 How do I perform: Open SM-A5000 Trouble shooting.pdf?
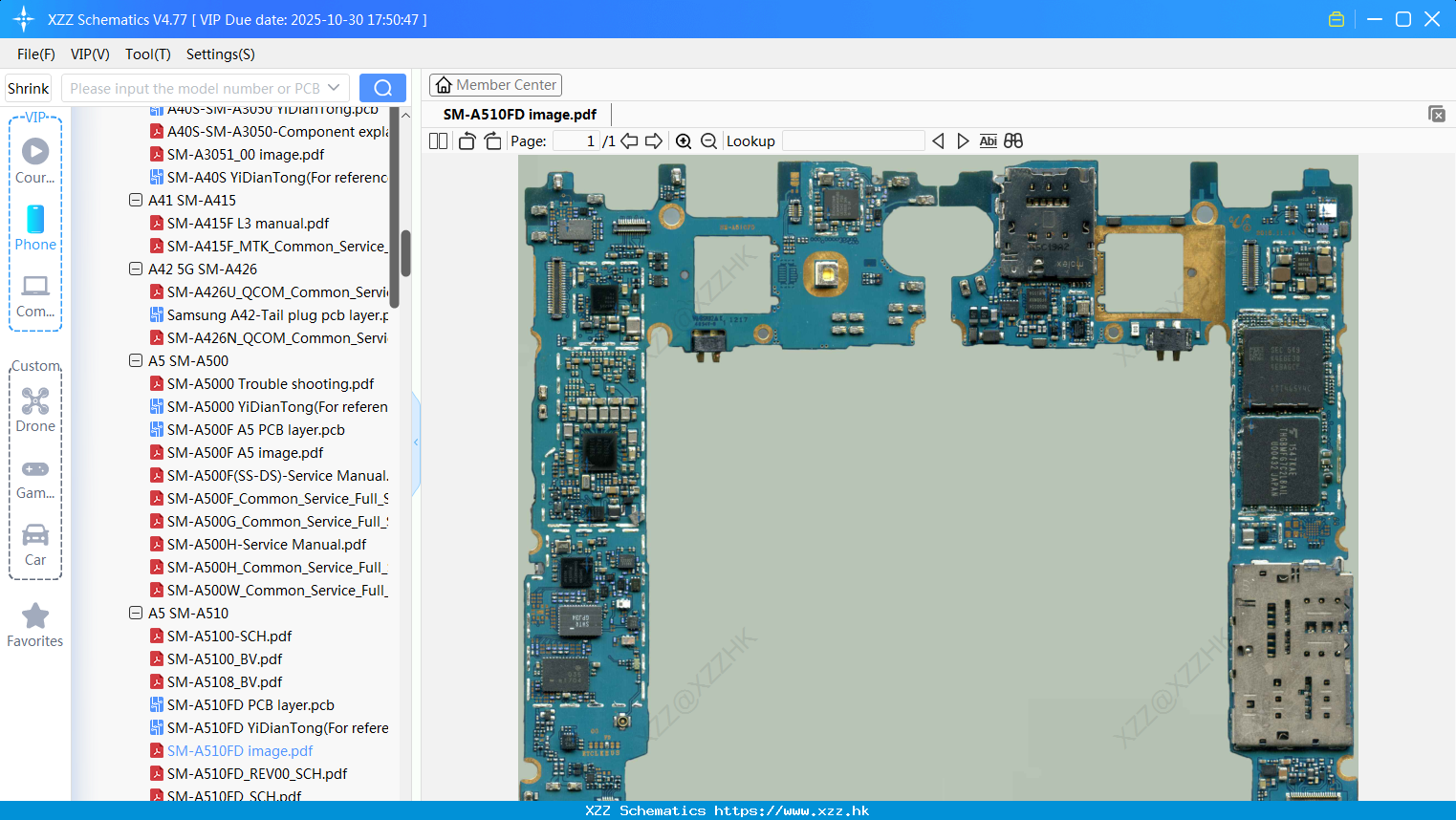[261, 383]
